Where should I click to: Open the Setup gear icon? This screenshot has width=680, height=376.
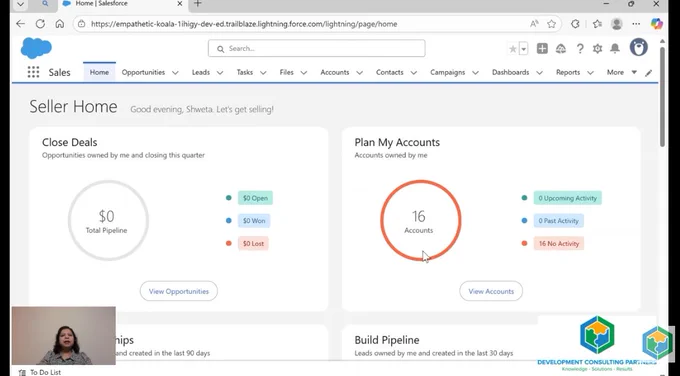pyautogui.click(x=598, y=49)
